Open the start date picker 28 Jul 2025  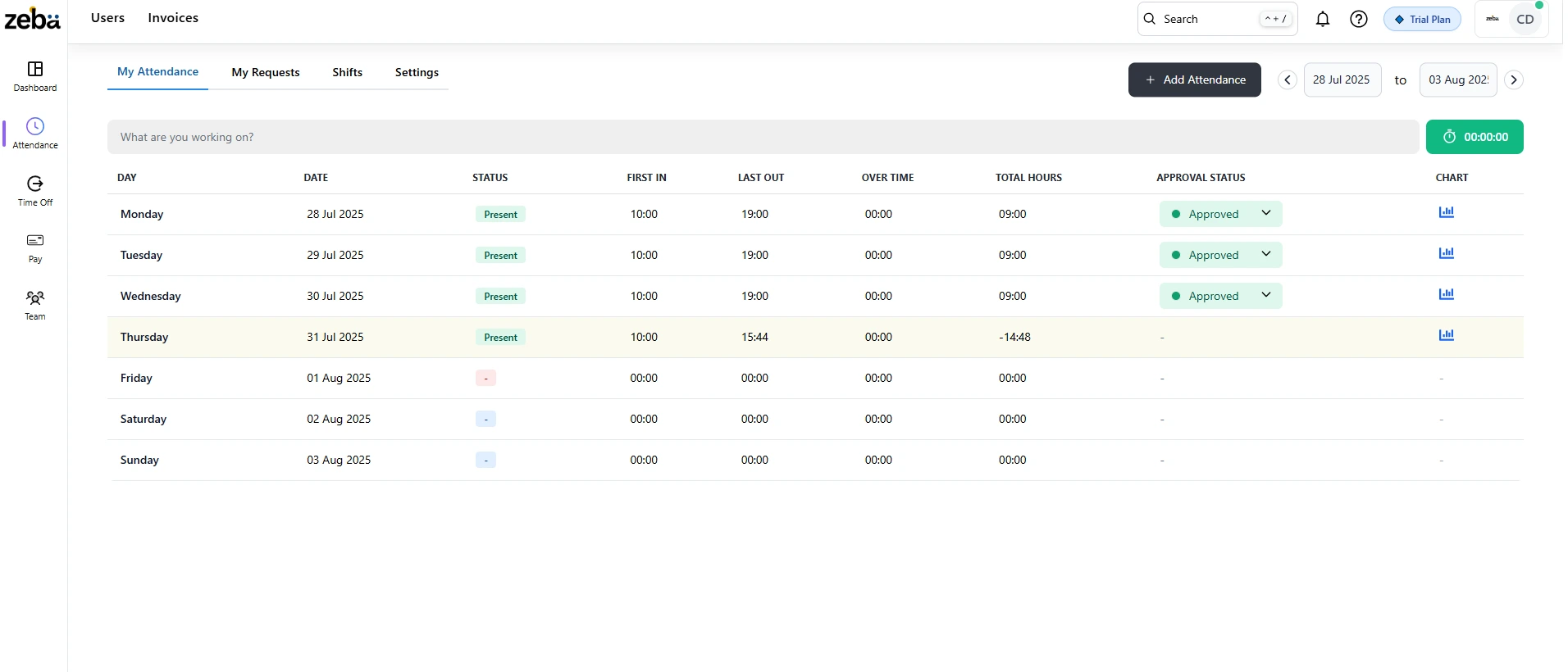click(x=1342, y=79)
